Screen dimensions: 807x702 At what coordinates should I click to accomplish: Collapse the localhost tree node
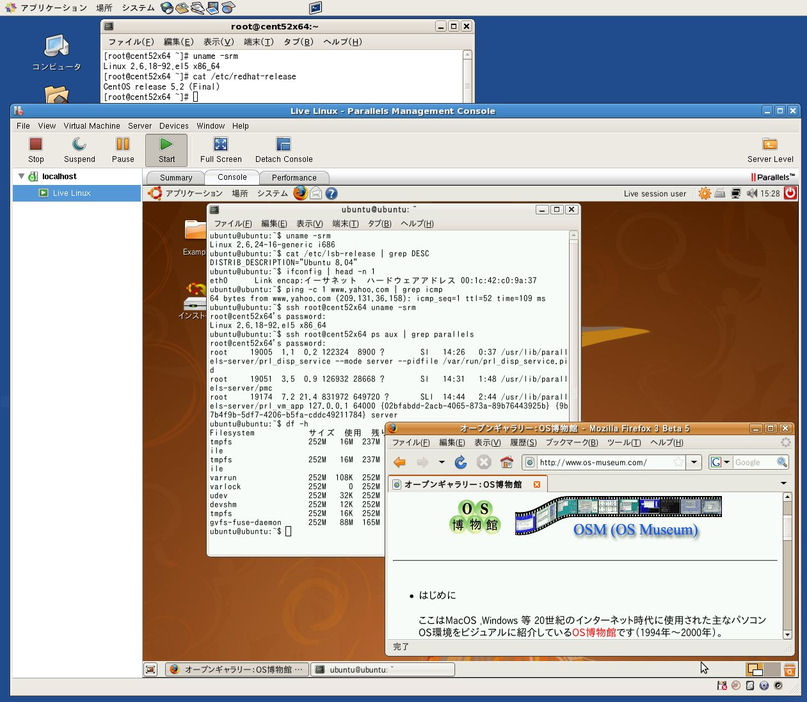point(21,176)
